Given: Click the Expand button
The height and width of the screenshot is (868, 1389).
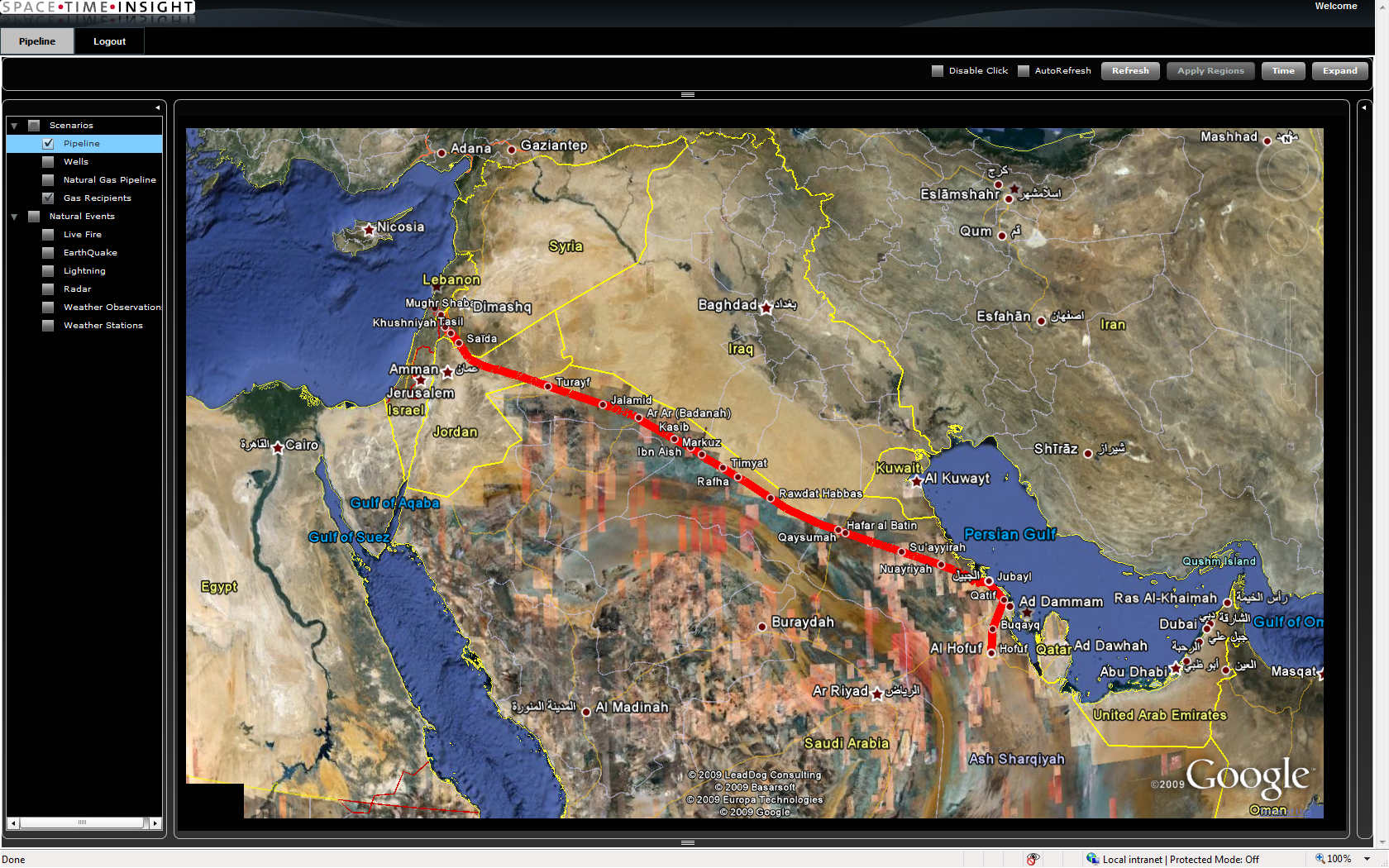Looking at the screenshot, I should [x=1339, y=71].
